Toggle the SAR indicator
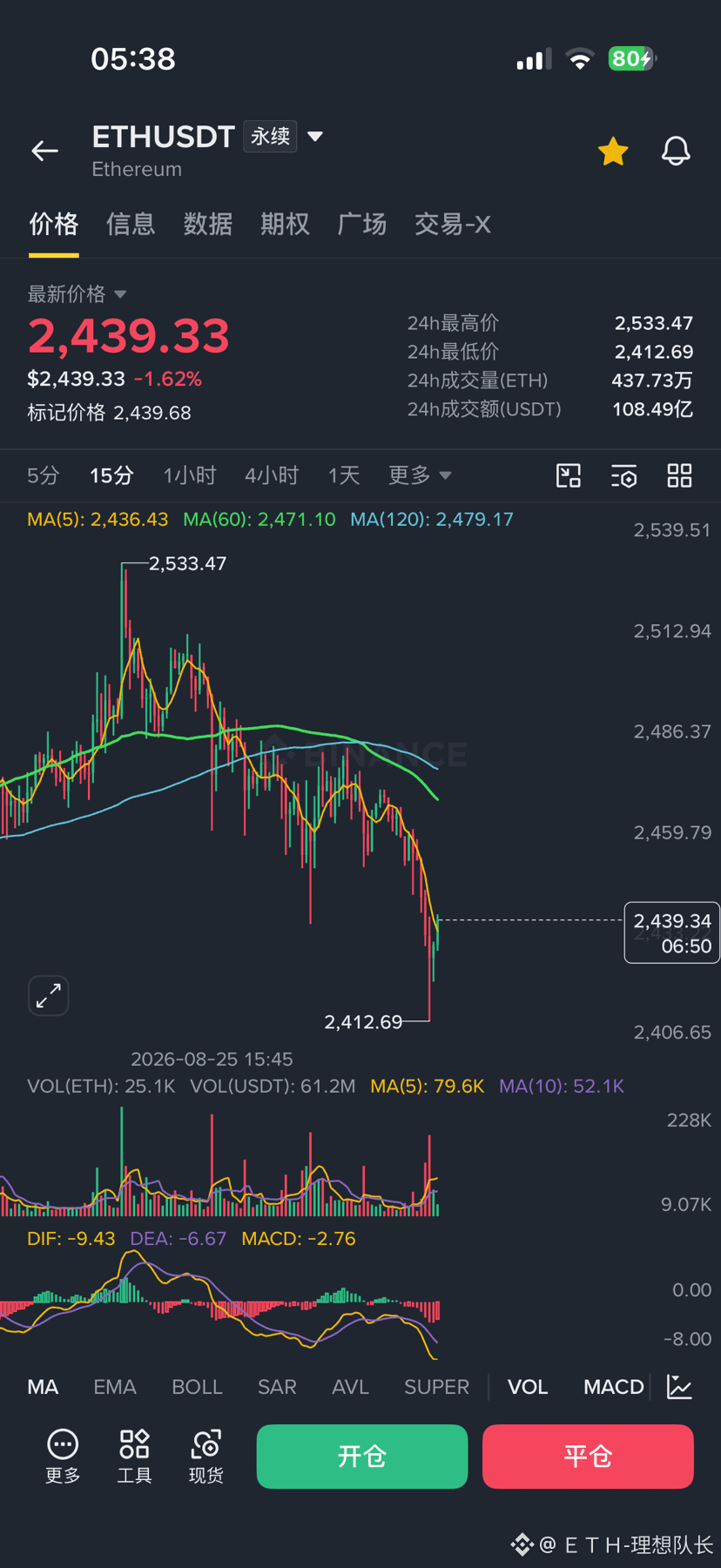 (x=277, y=1387)
